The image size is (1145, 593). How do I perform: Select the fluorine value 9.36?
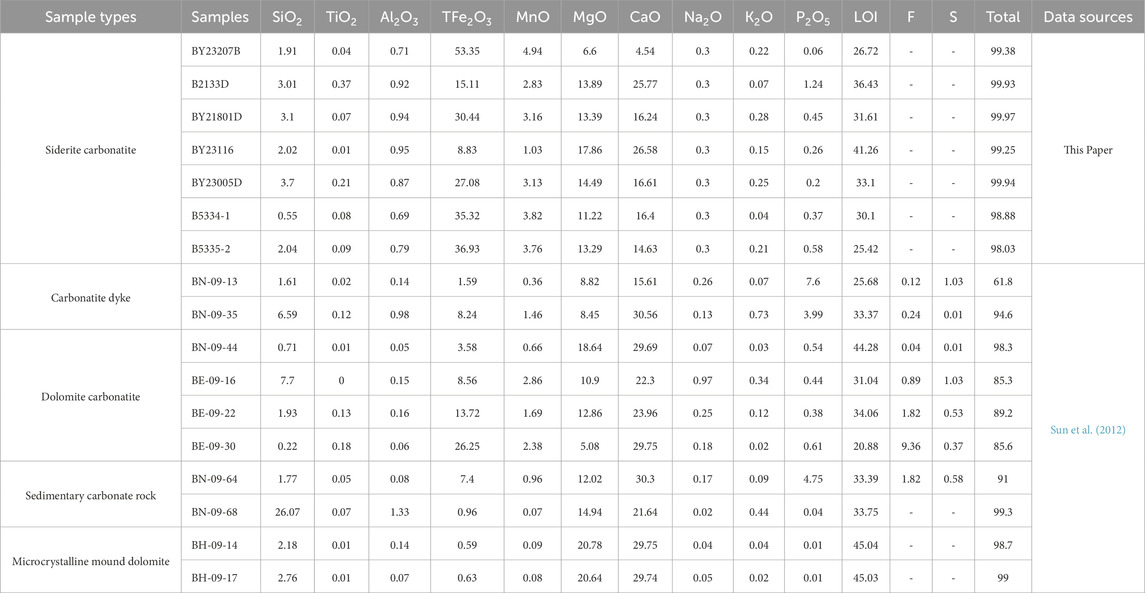pos(911,445)
